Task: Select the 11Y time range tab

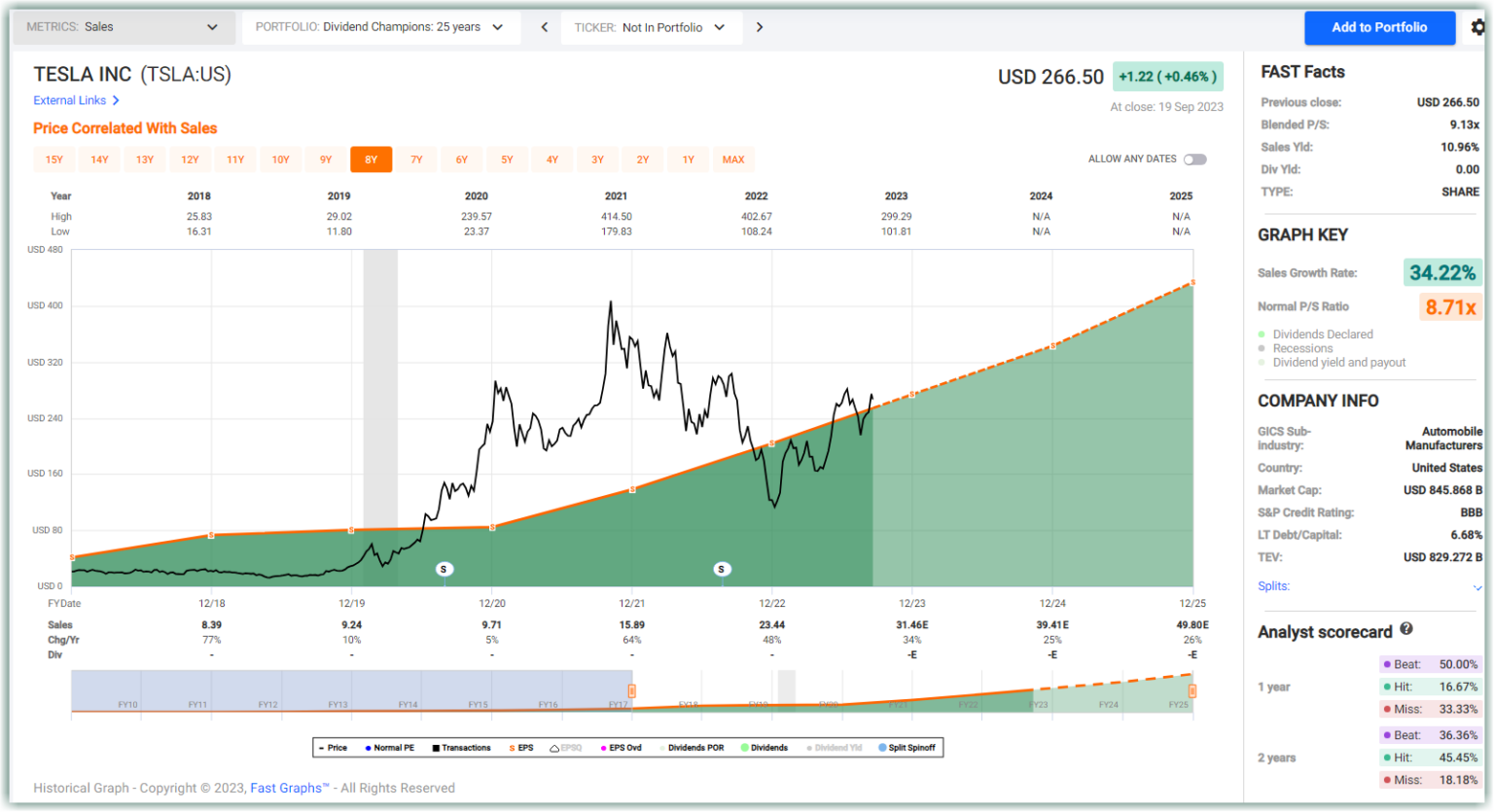Action: 235,159
